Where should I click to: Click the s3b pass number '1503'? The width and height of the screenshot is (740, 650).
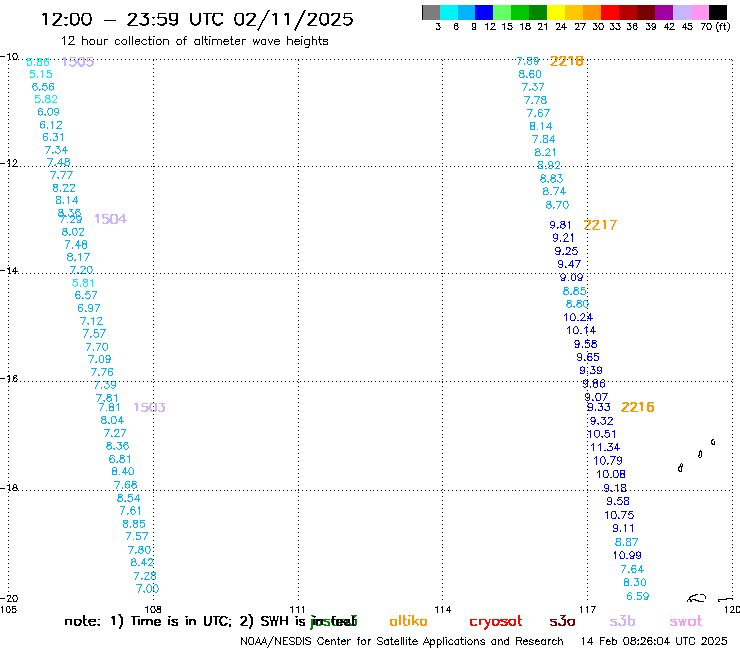pyautogui.click(x=149, y=407)
